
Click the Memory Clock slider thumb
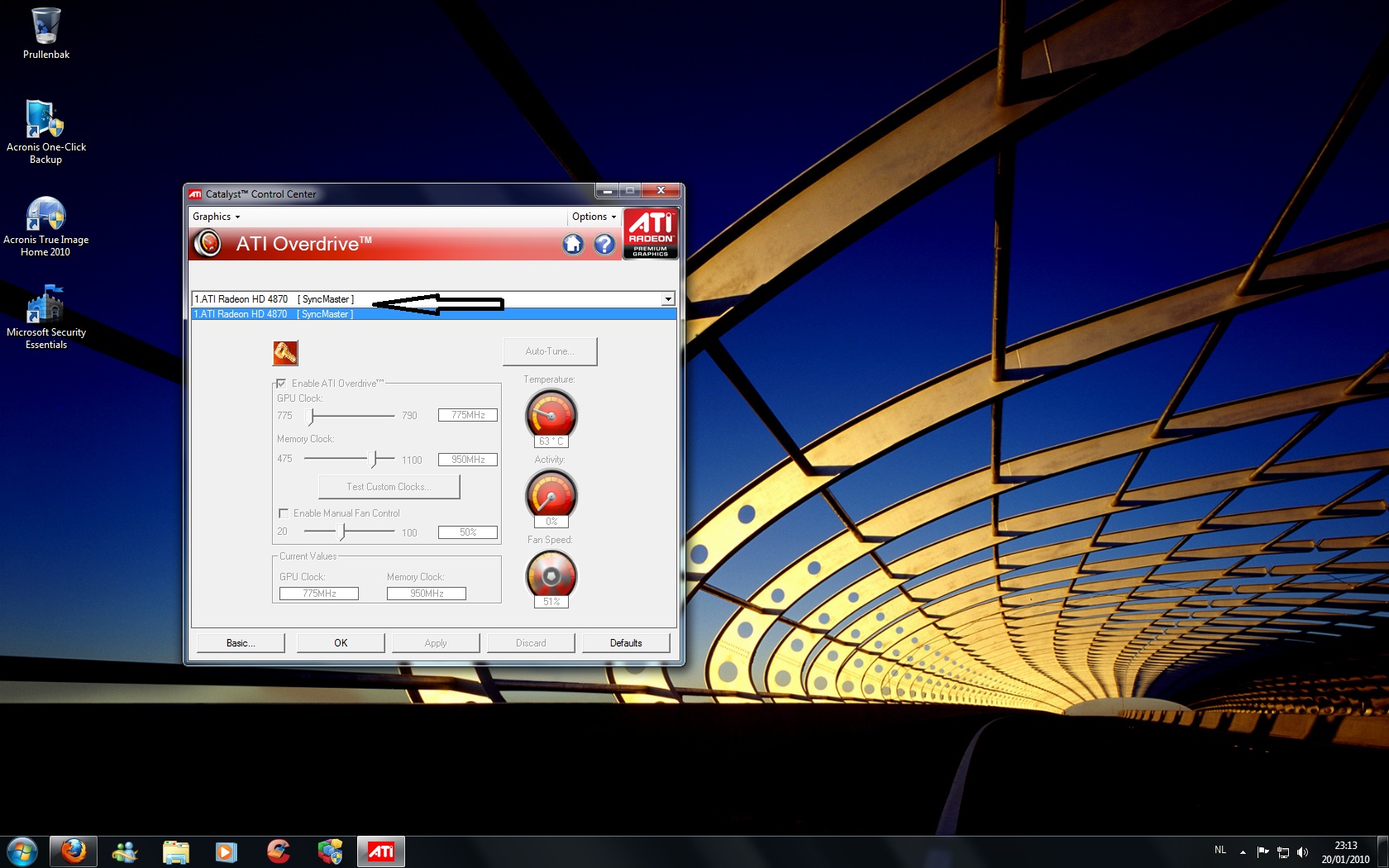tap(374, 458)
